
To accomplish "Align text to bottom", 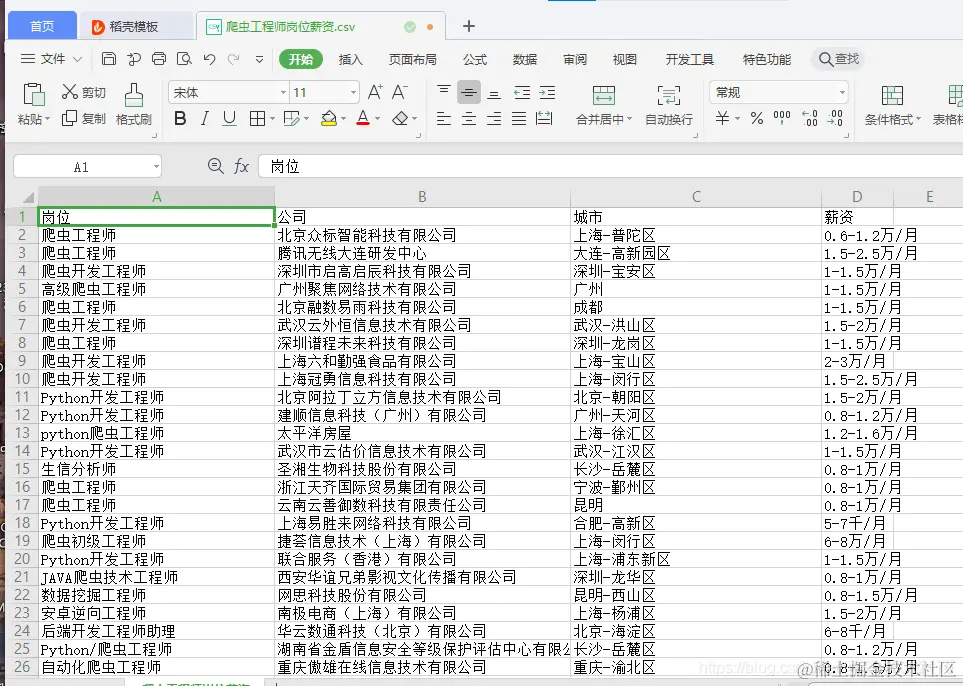I will coord(494,93).
